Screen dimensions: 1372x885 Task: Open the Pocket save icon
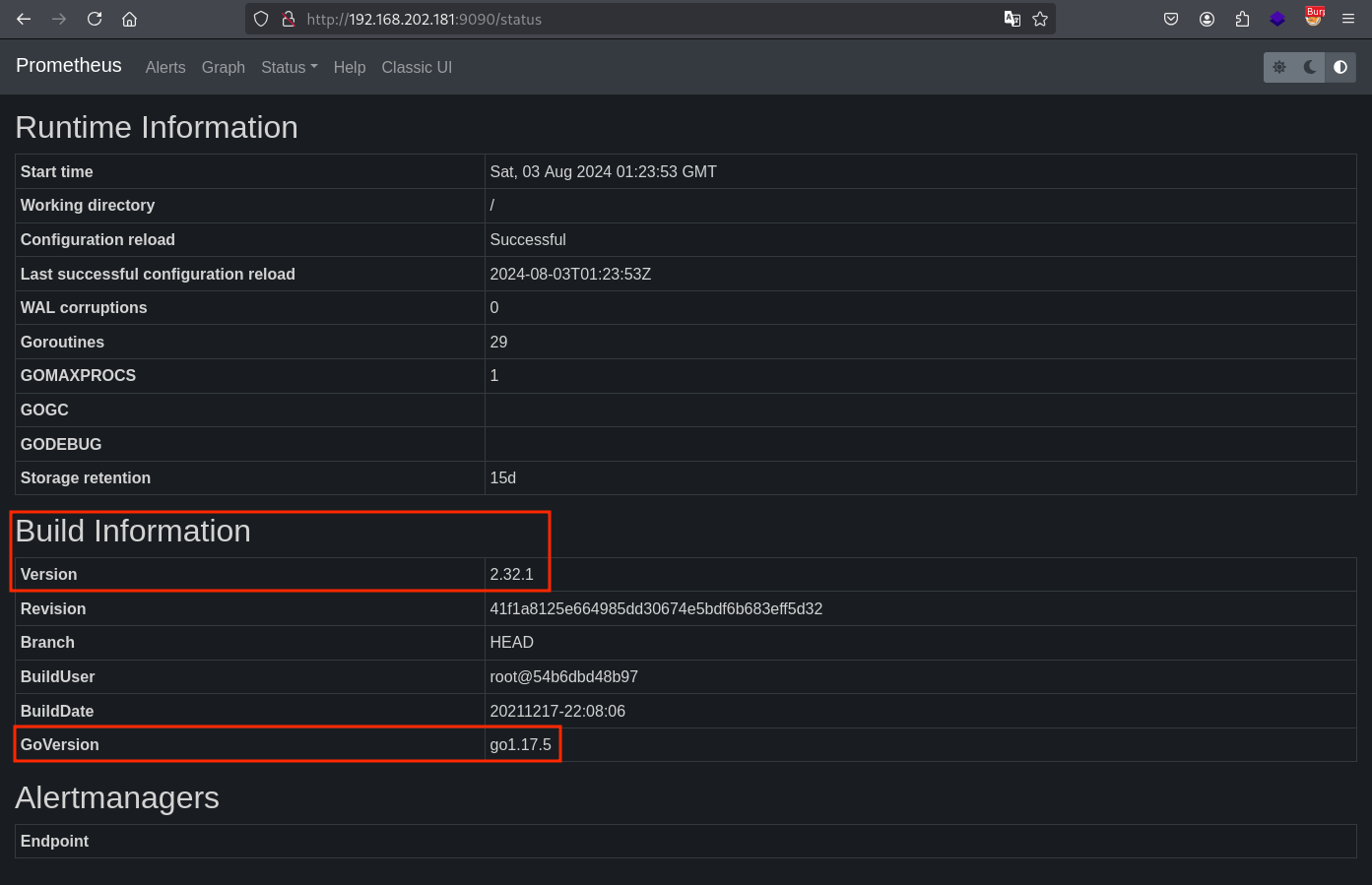(x=1171, y=19)
